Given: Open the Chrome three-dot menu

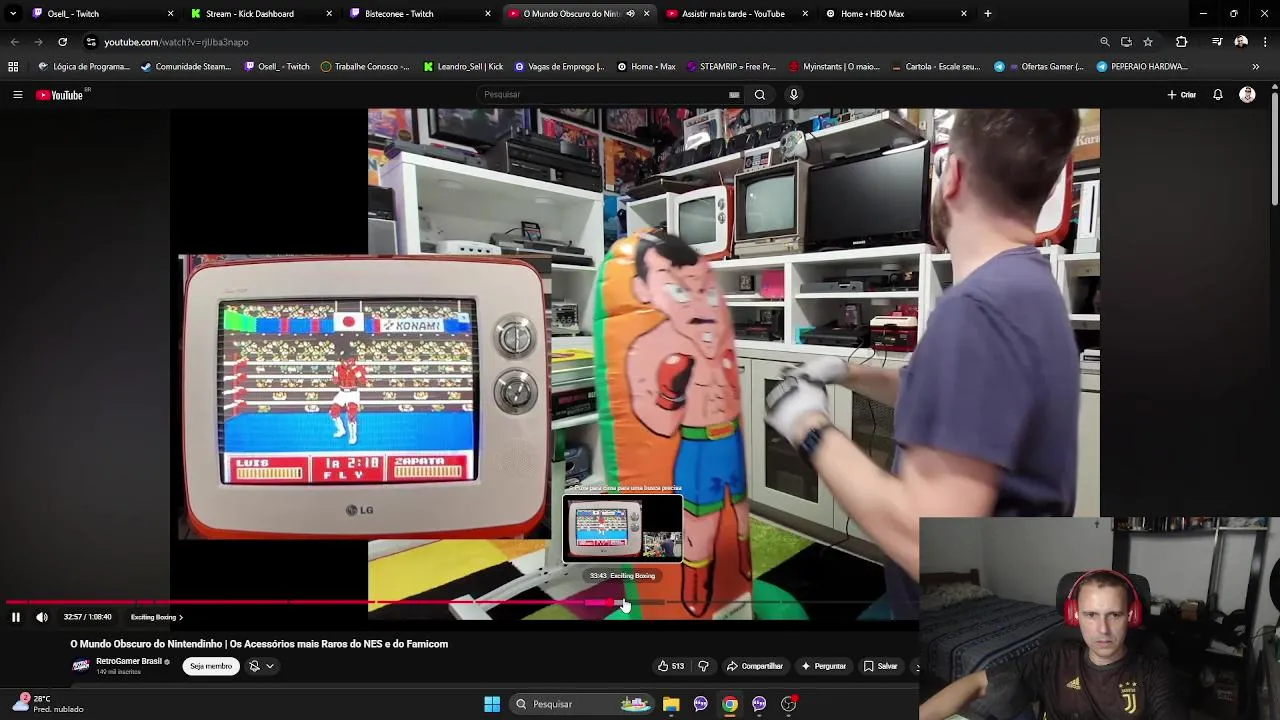Looking at the screenshot, I should 1265,42.
